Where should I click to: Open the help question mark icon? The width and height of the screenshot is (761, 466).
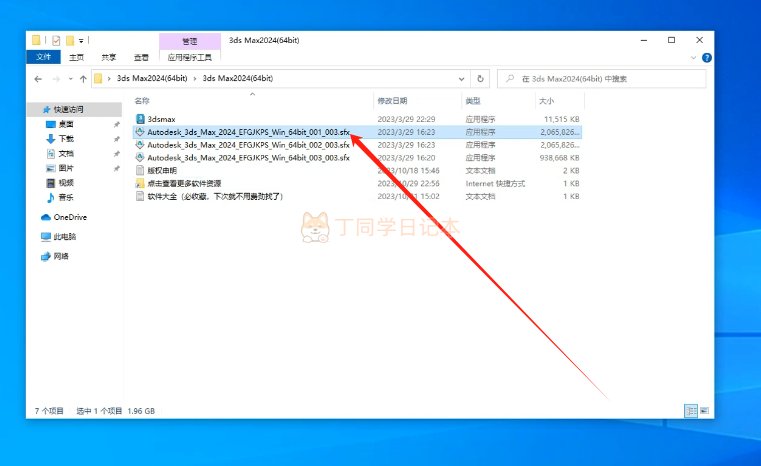(x=707, y=58)
